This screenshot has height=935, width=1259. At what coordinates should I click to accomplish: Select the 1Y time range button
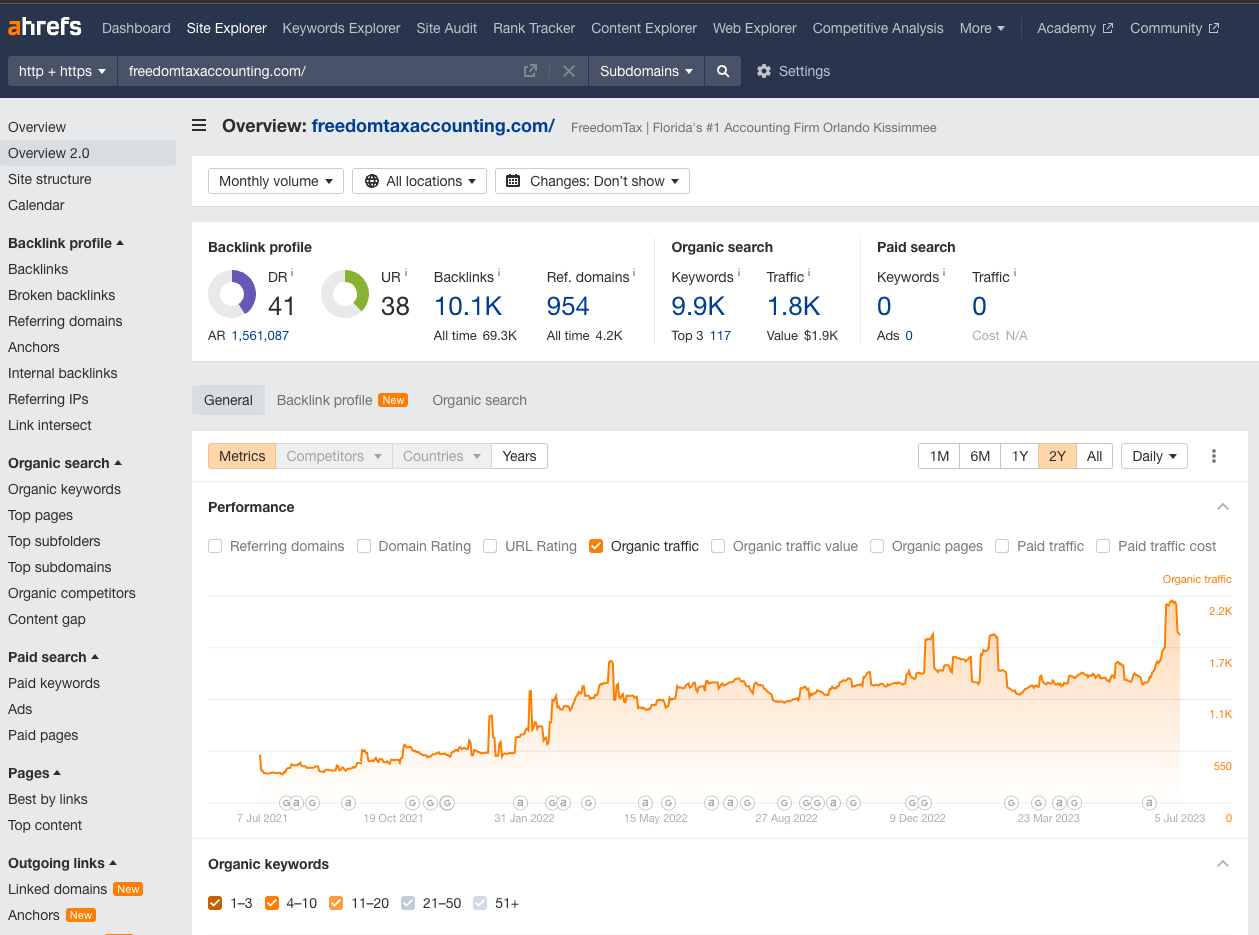(x=1019, y=456)
